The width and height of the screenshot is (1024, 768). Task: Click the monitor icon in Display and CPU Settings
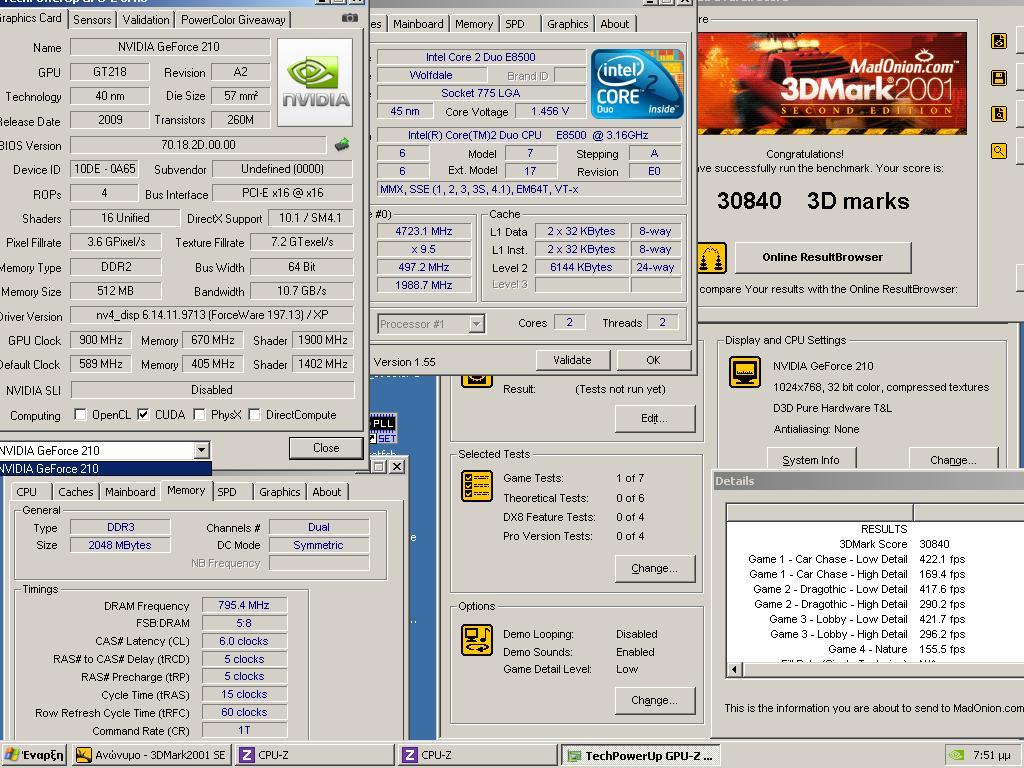[x=744, y=372]
